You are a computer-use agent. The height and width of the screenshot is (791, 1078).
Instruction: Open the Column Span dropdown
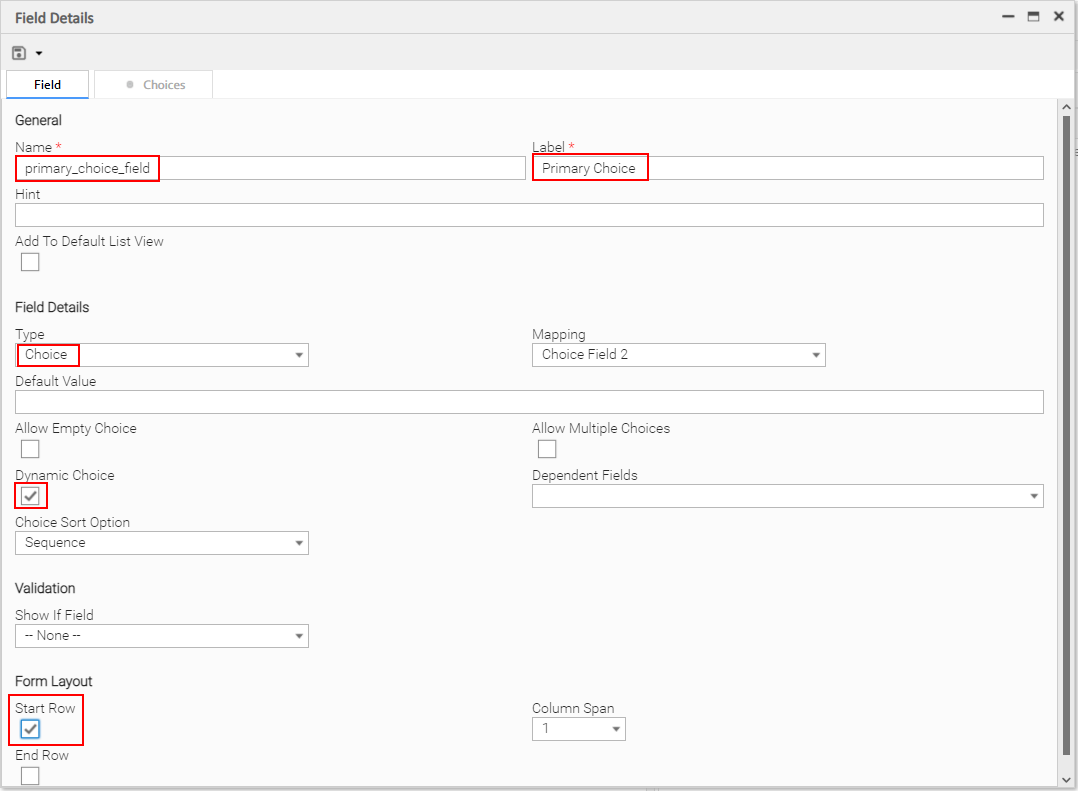578,729
